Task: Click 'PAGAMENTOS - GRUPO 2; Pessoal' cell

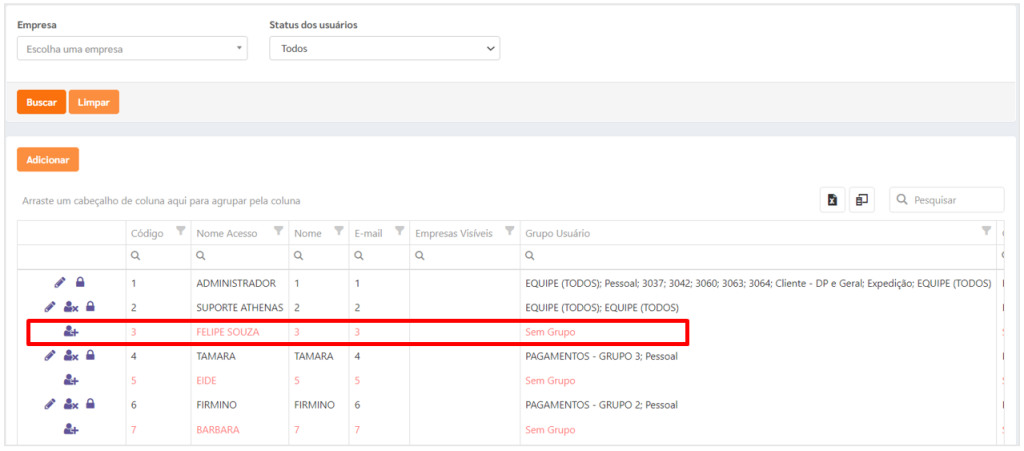Action: click(601, 405)
